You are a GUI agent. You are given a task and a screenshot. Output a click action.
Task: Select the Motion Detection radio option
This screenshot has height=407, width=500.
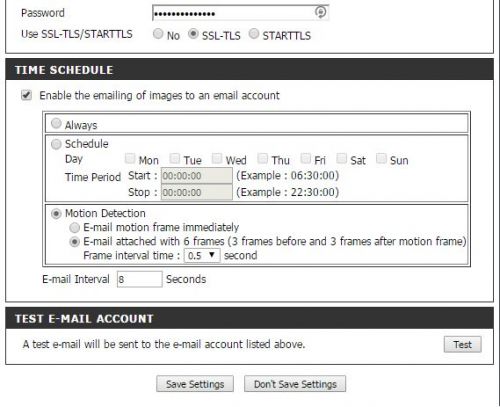[56, 214]
